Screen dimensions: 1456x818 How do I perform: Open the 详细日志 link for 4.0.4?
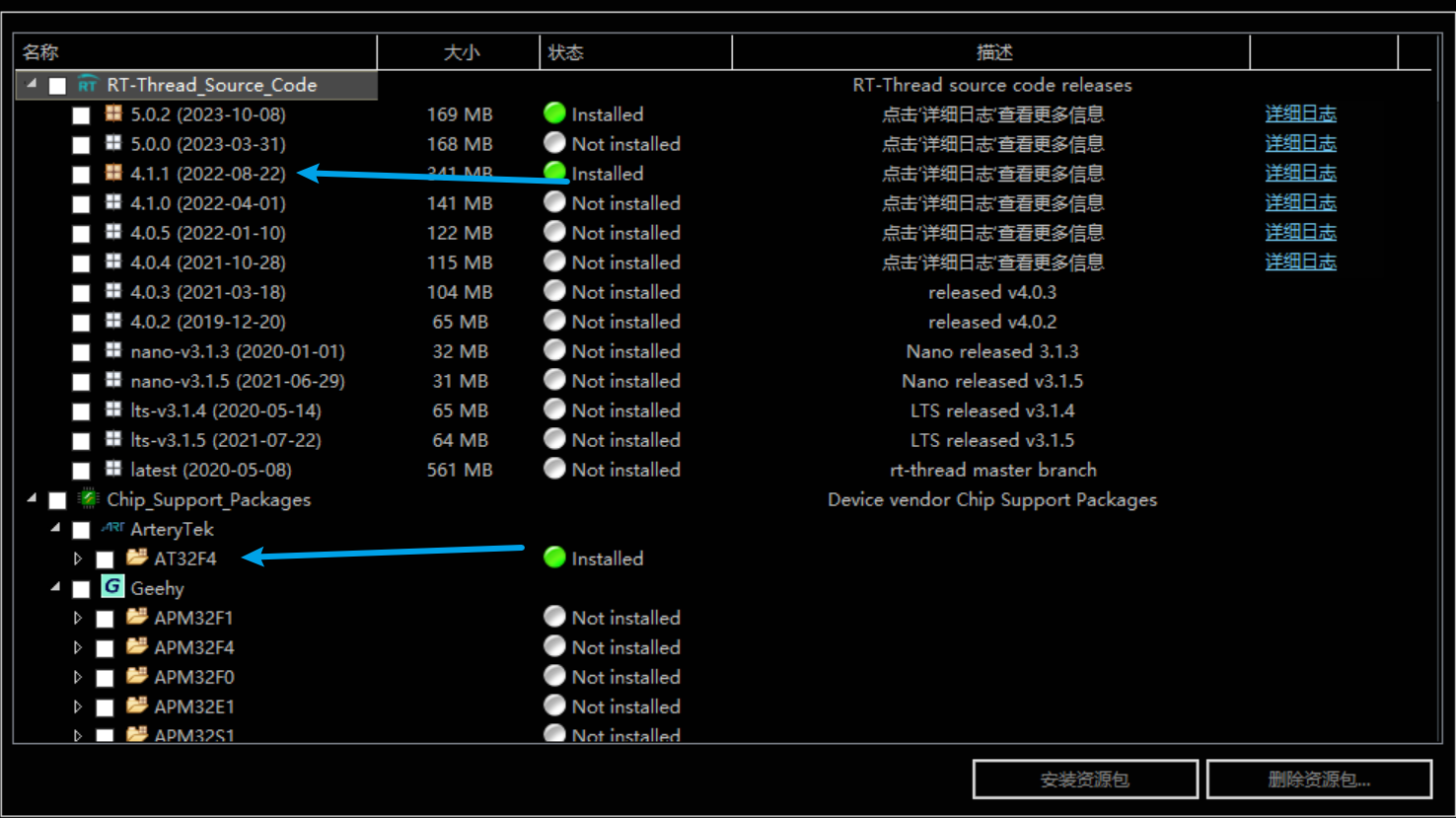[x=1300, y=262]
